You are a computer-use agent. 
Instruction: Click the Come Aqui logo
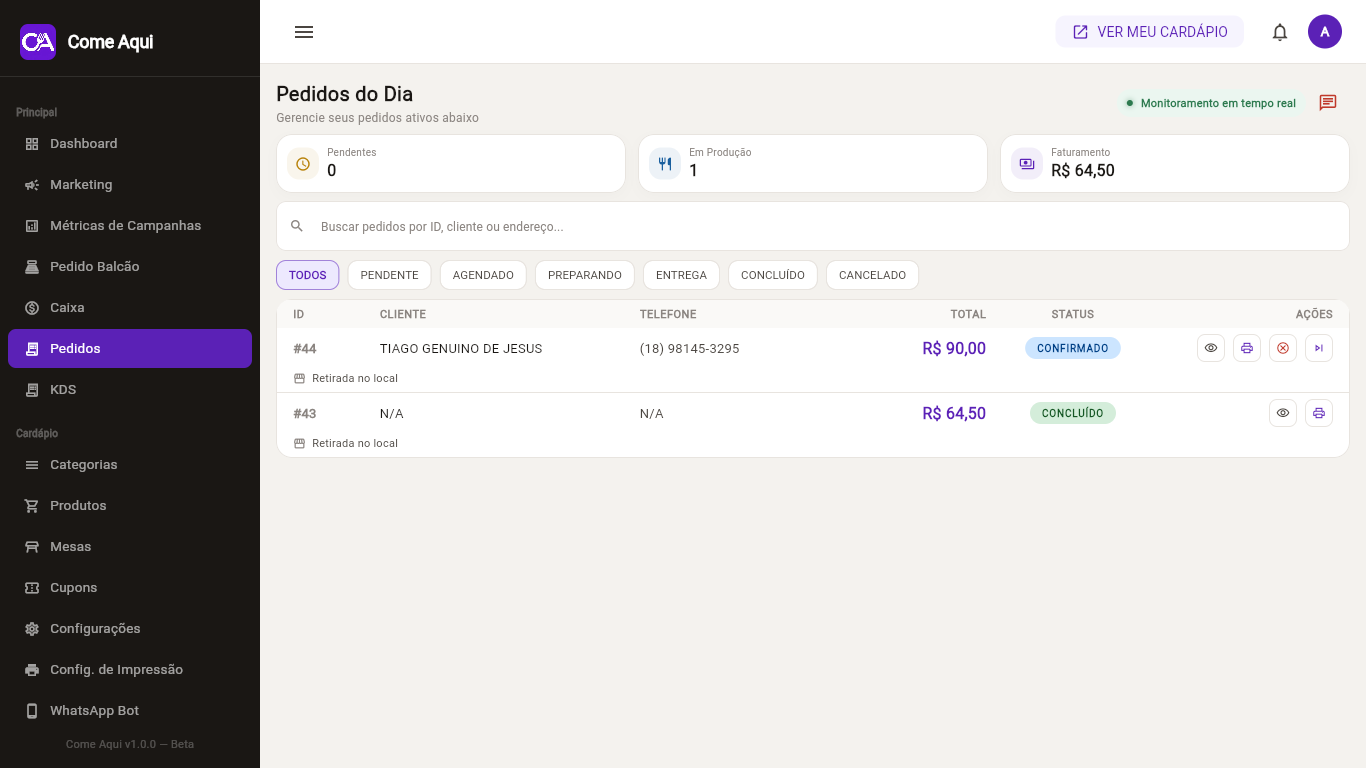point(38,42)
